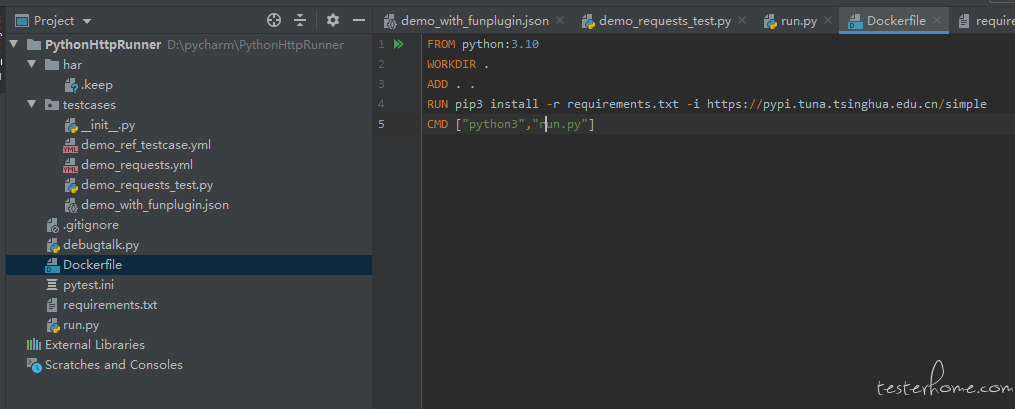Collapse the PythonHttpRunner root folder

point(14,45)
